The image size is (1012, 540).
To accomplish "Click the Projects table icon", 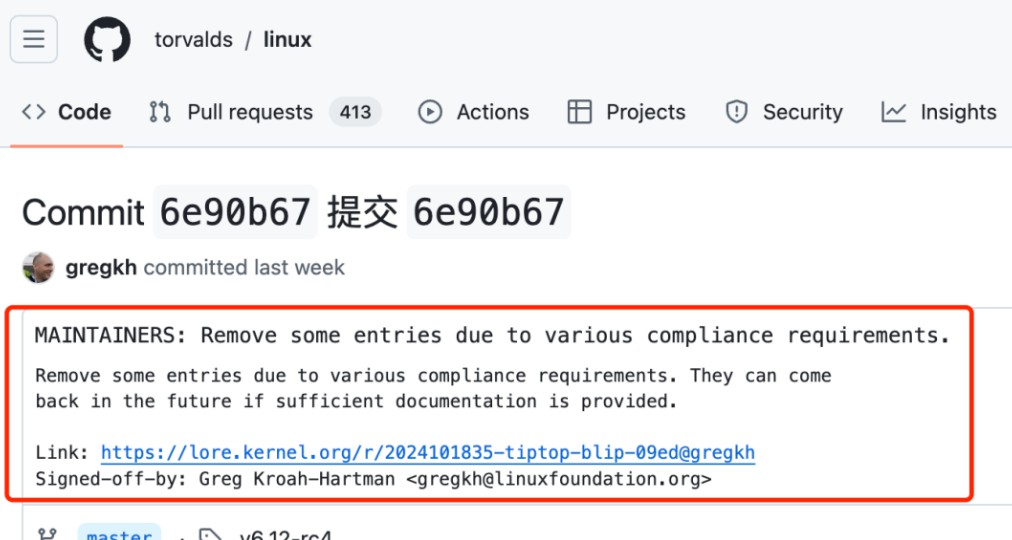I will (579, 112).
